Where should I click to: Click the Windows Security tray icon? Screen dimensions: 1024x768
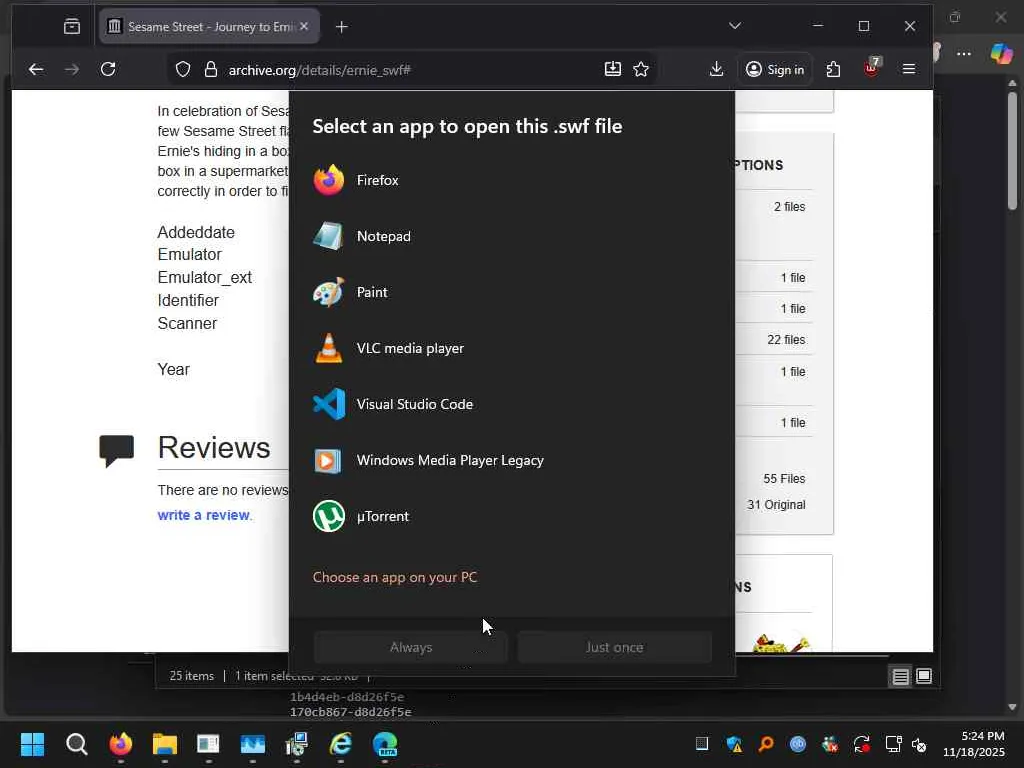coord(734,744)
